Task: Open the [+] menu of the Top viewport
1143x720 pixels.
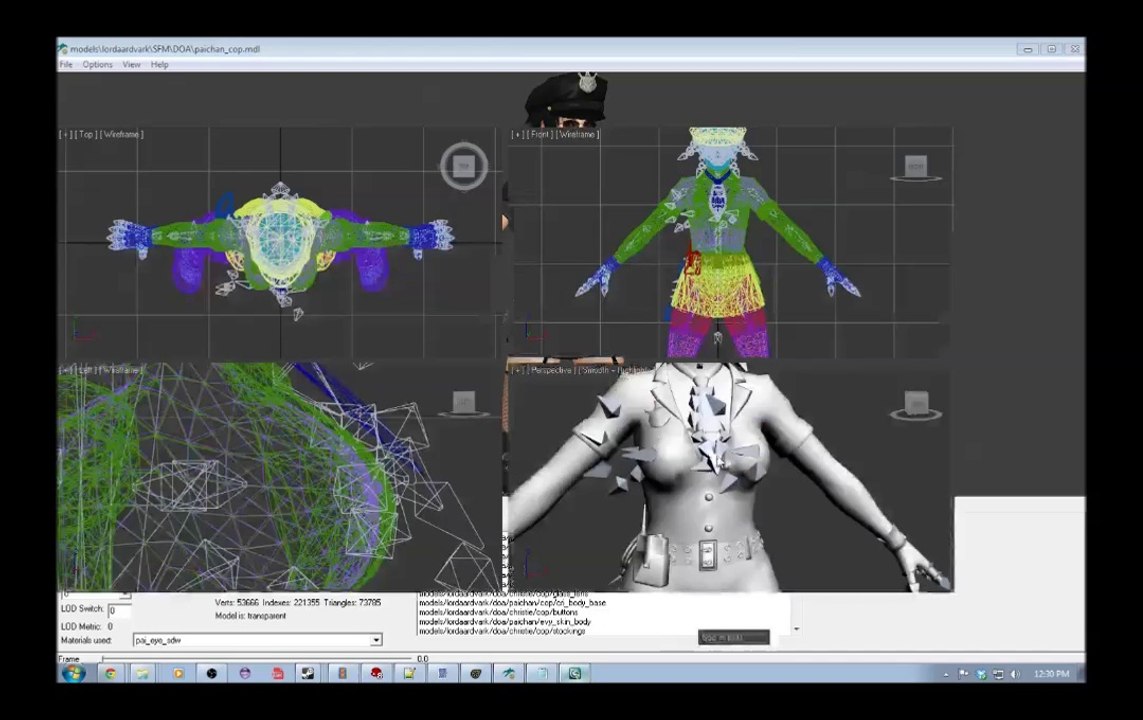Action: point(66,134)
